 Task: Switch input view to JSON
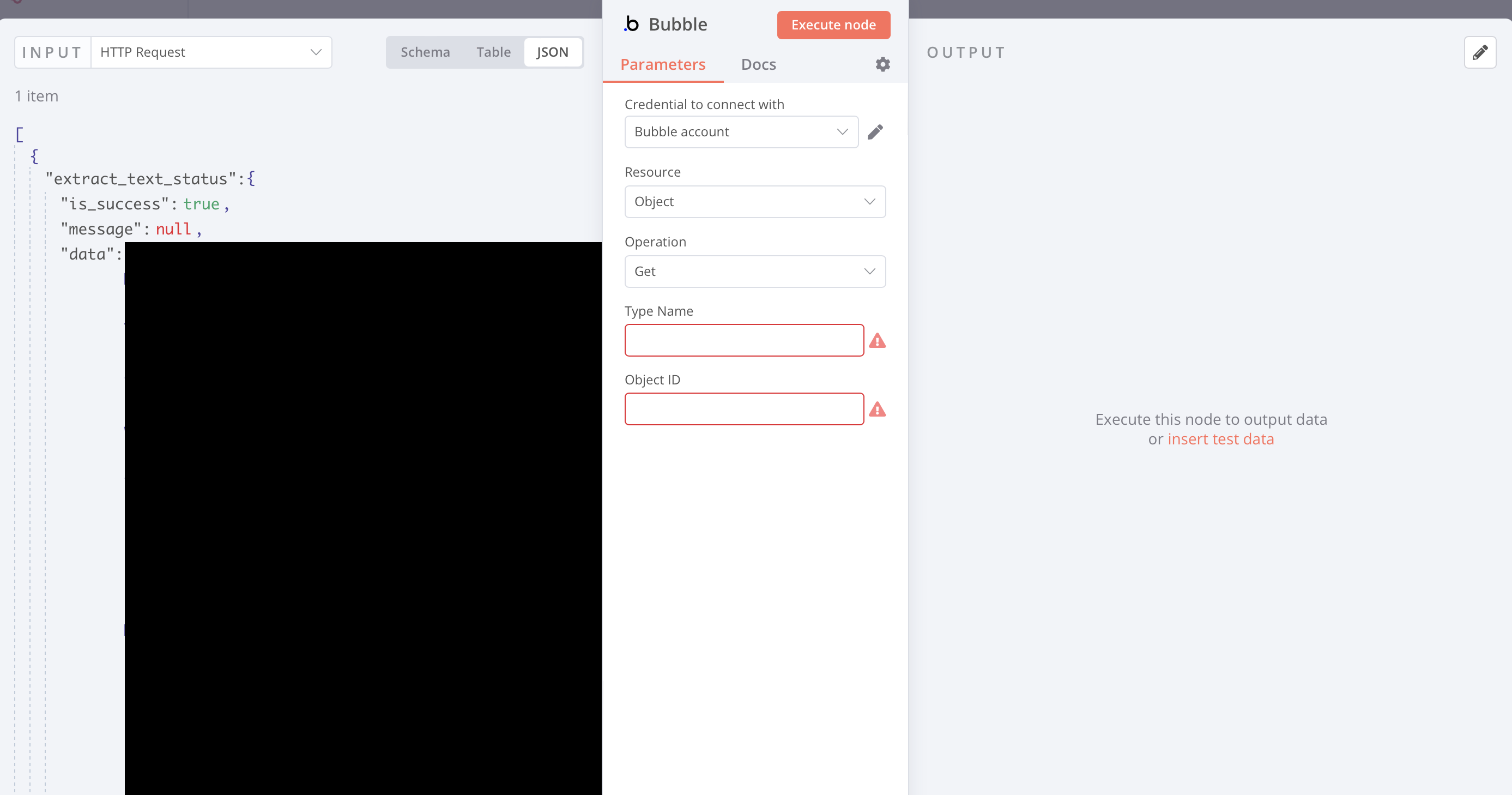click(552, 52)
